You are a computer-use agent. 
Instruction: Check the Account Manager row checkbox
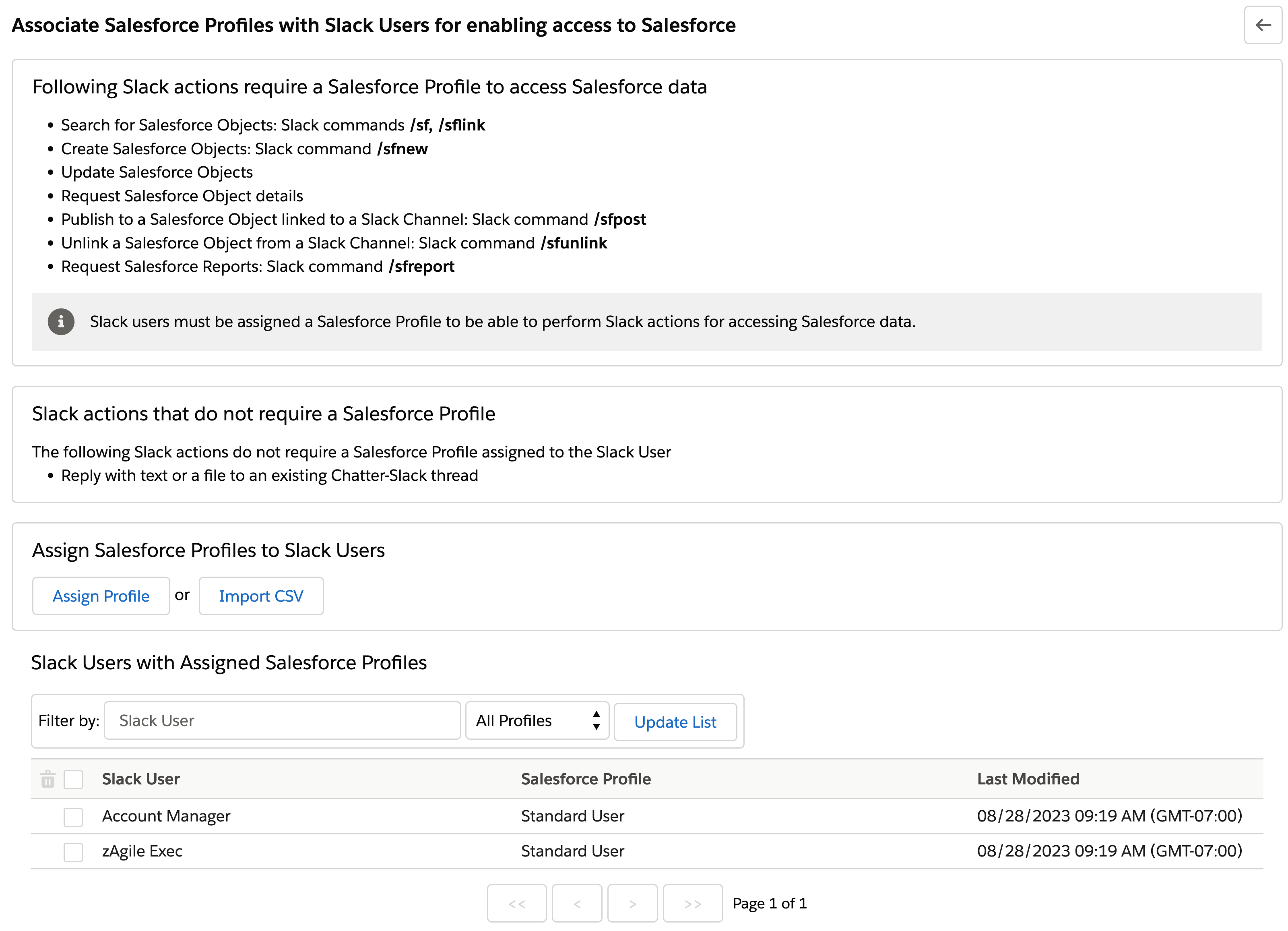[73, 817]
